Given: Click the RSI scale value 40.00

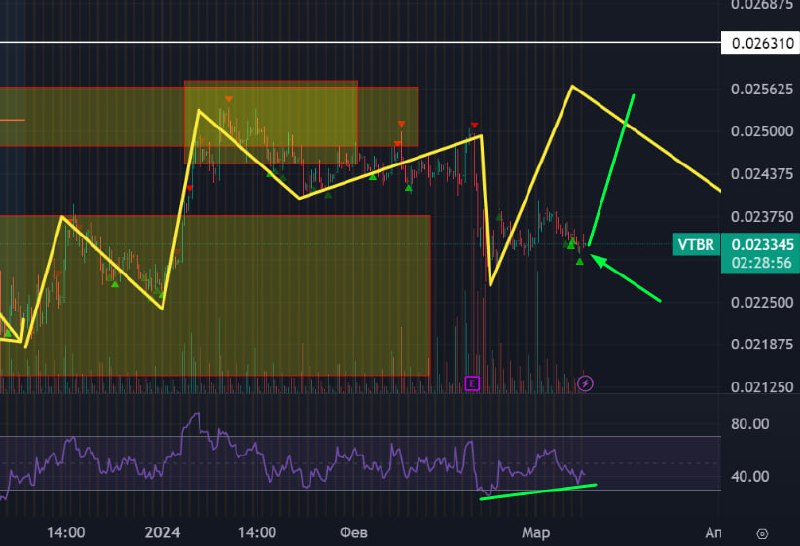Looking at the screenshot, I should (x=750, y=477).
